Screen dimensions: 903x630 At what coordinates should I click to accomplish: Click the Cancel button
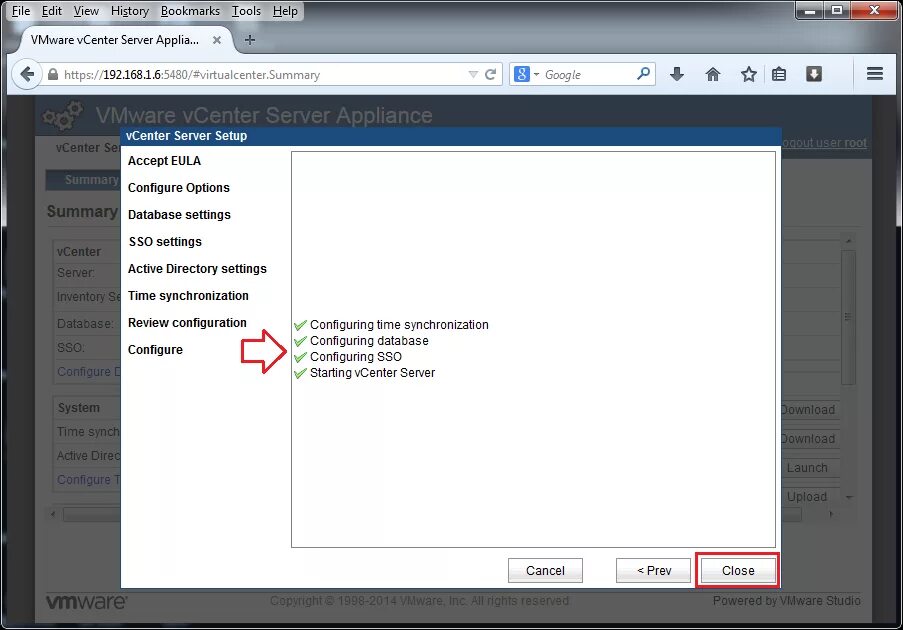(x=545, y=570)
